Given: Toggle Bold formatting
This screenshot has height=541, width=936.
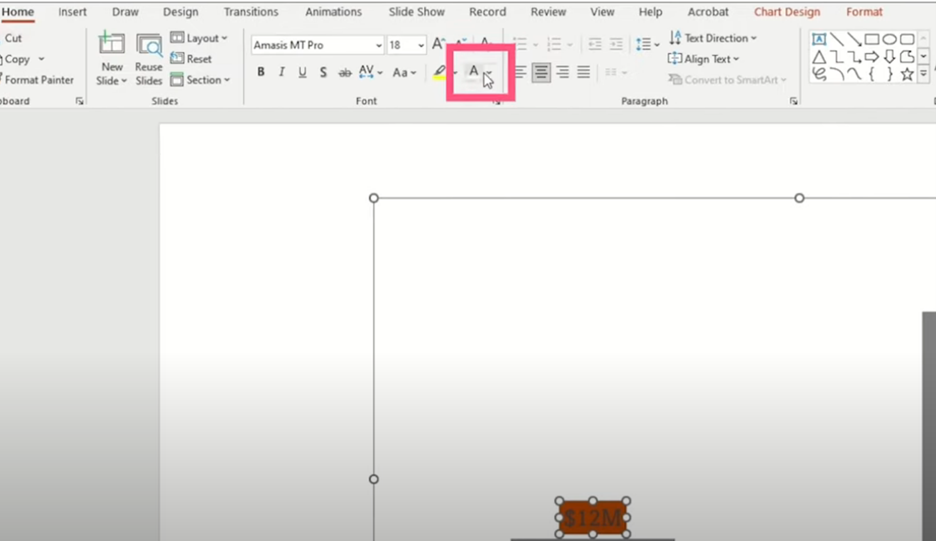Looking at the screenshot, I should pos(261,72).
